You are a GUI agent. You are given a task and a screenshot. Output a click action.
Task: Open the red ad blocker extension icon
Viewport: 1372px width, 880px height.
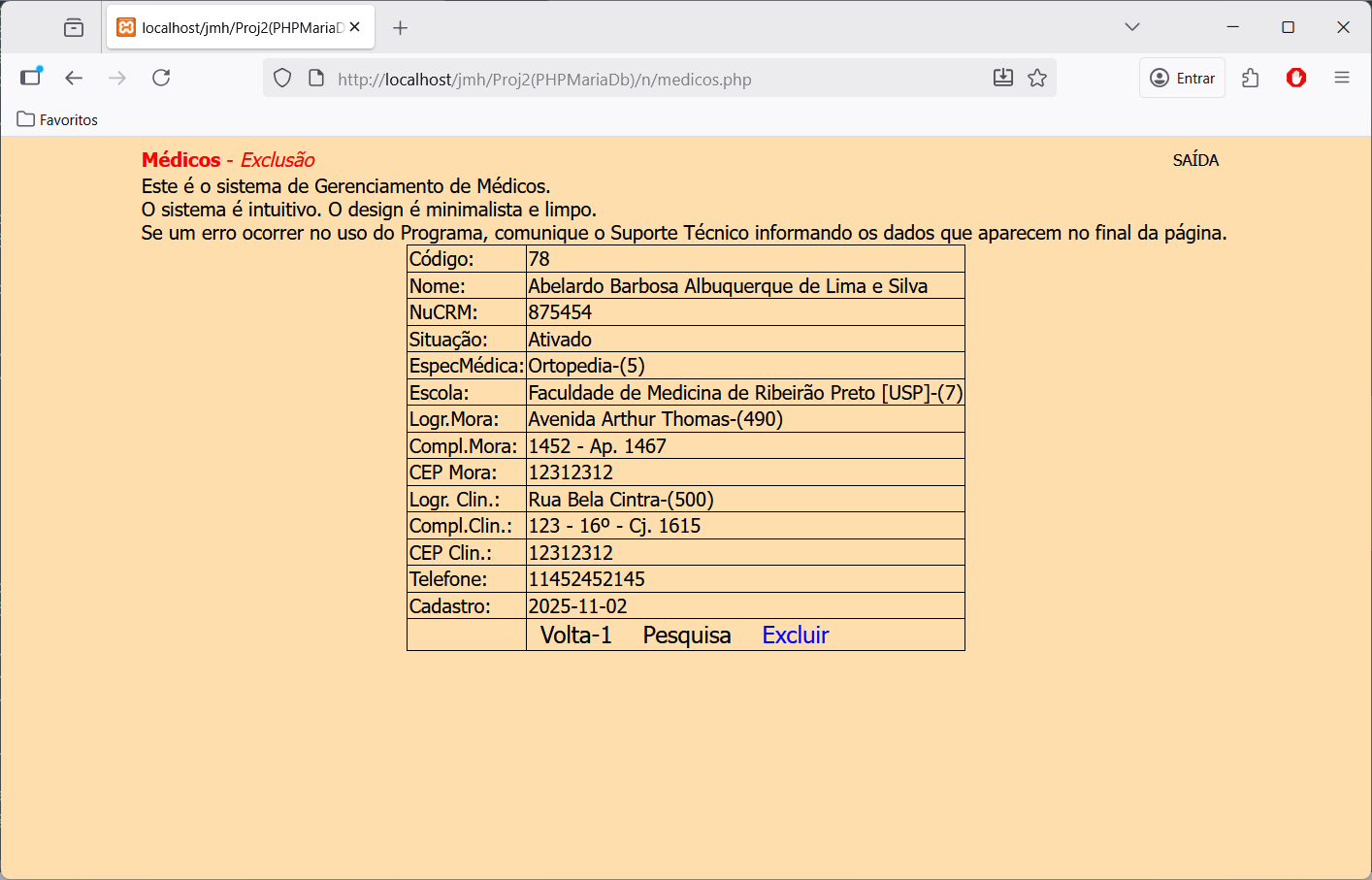point(1296,78)
